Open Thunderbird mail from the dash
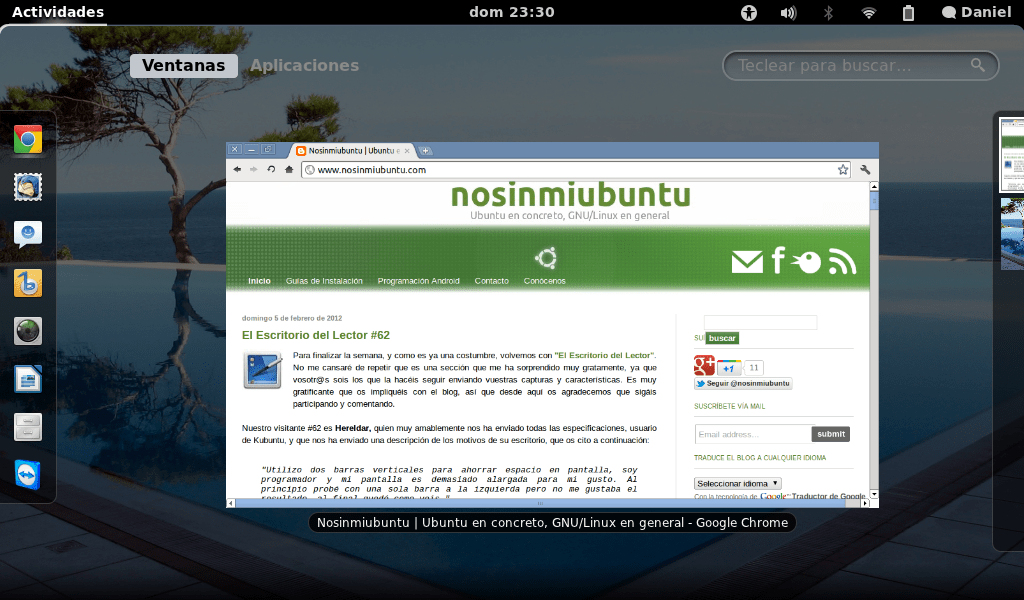Image resolution: width=1024 pixels, height=600 pixels. tap(28, 187)
